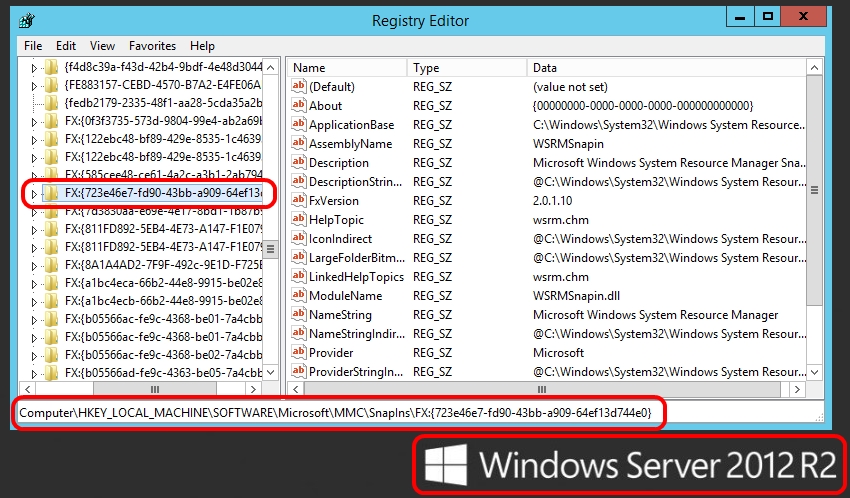Select the FX:{723e46e7-fd90-43bb tree key
Image resolution: width=850 pixels, height=498 pixels.
tap(163, 193)
